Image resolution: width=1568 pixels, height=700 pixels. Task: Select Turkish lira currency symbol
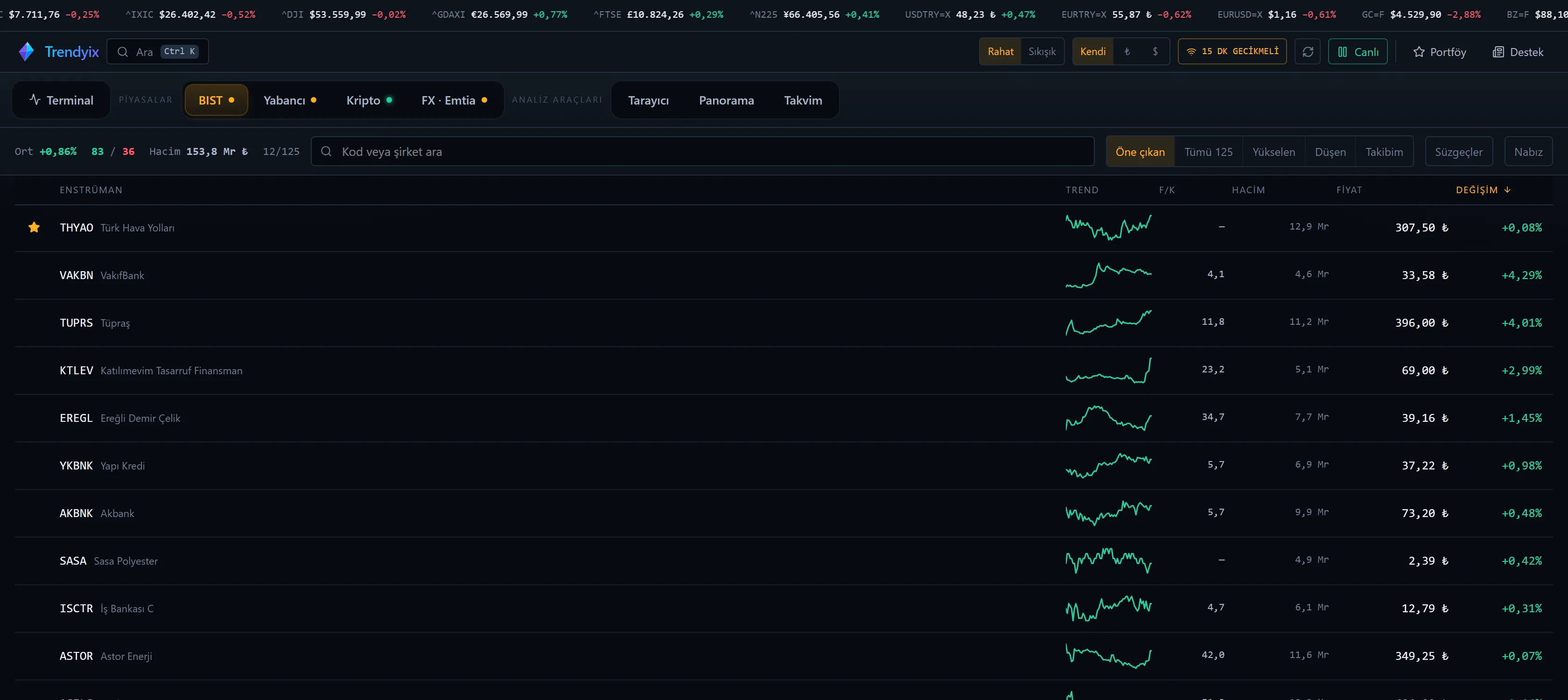pos(1127,52)
